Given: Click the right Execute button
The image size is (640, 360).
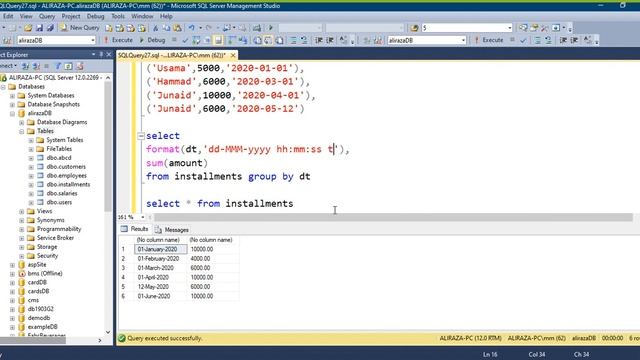Looking at the screenshot, I should [489, 40].
